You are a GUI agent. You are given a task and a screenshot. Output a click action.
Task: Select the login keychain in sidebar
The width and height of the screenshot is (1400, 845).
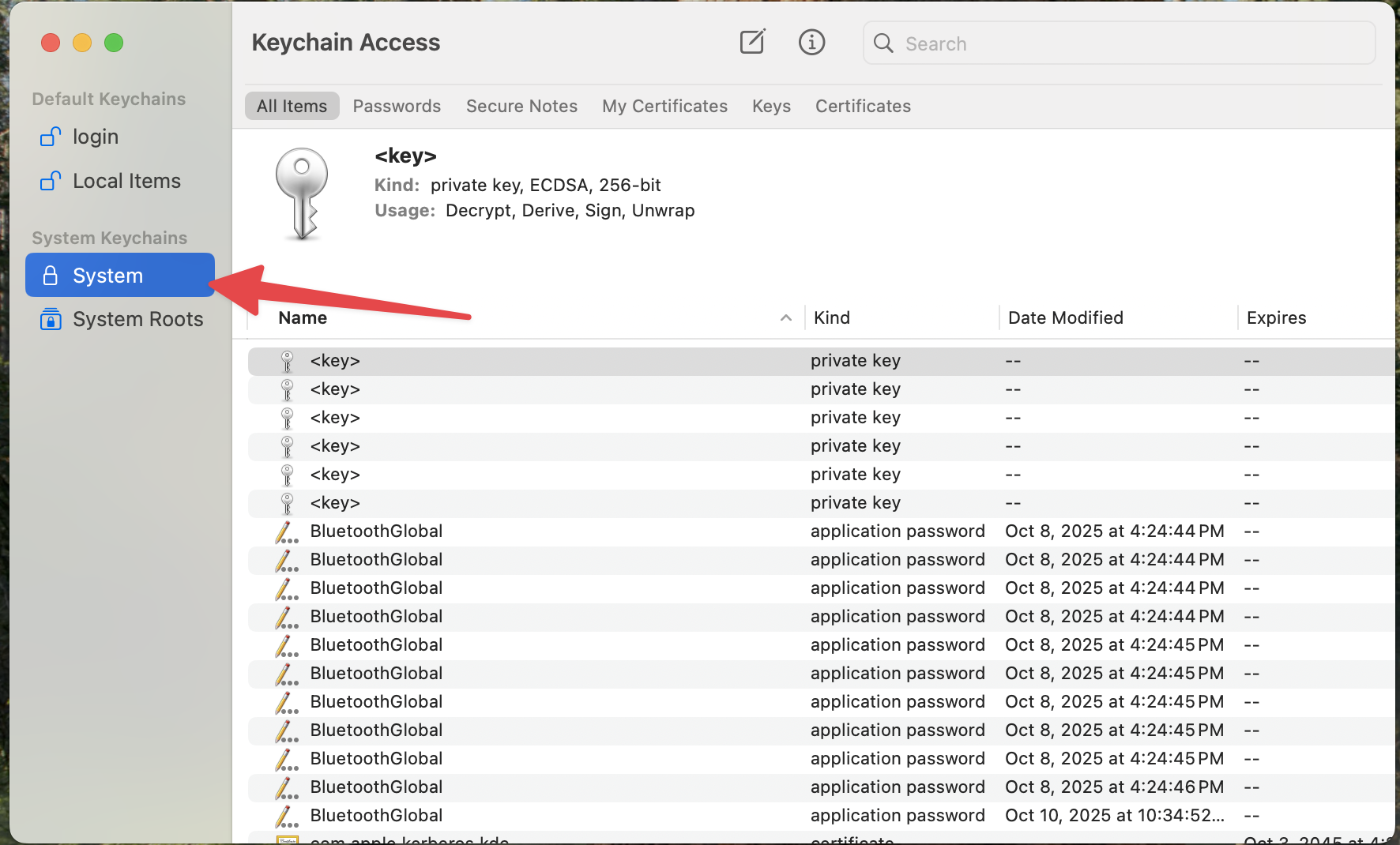(95, 137)
